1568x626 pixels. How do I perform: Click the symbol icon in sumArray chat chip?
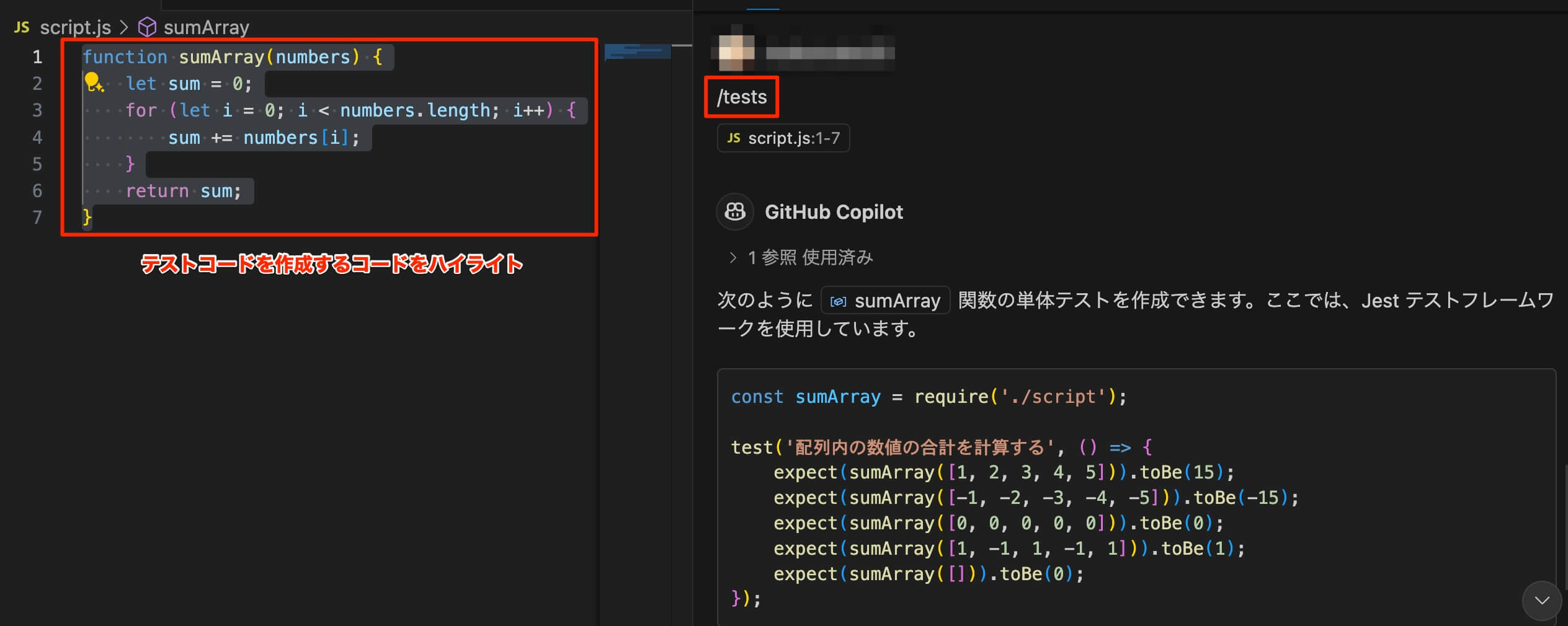[838, 301]
